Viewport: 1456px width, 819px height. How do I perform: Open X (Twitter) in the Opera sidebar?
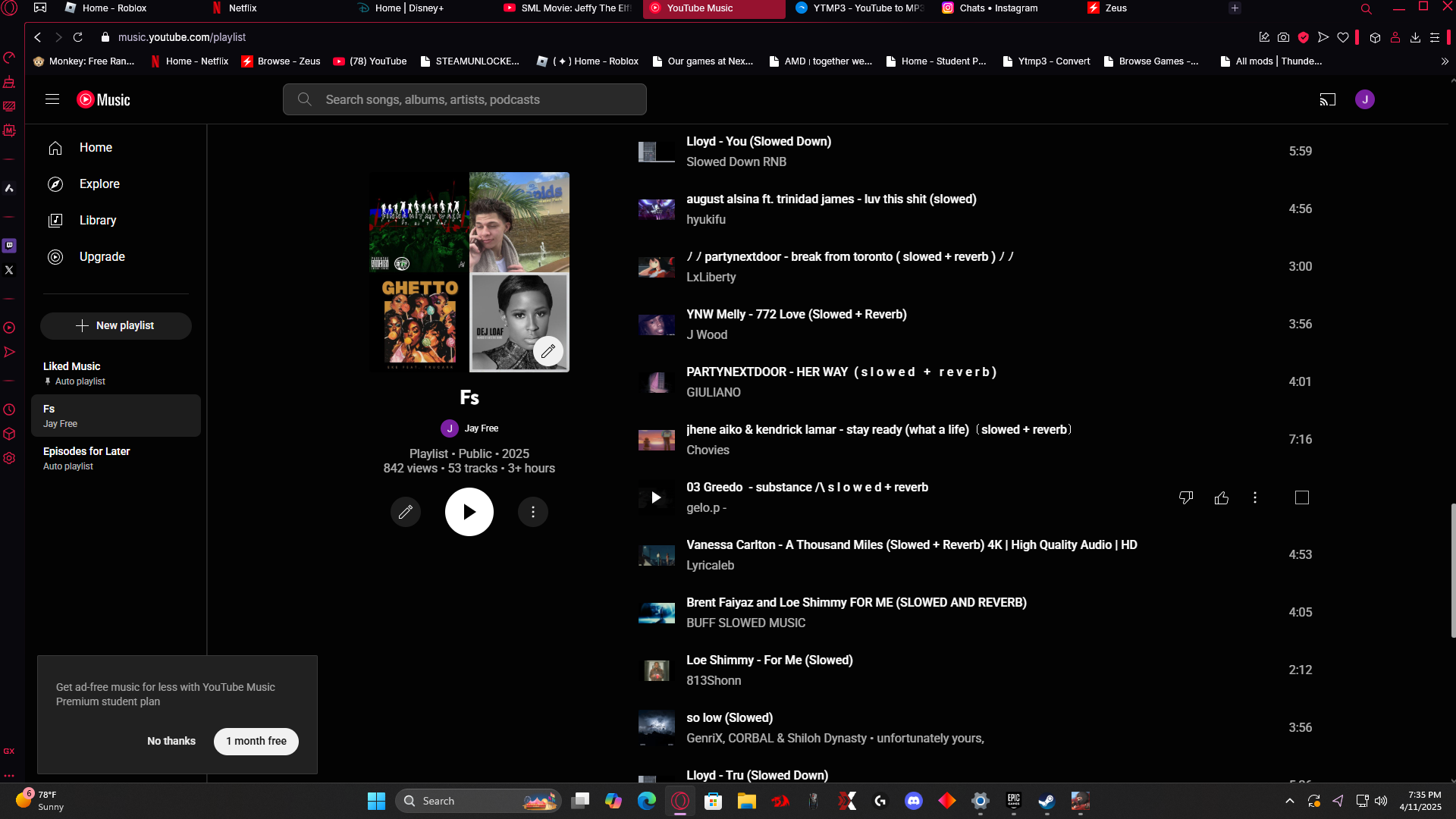point(9,270)
